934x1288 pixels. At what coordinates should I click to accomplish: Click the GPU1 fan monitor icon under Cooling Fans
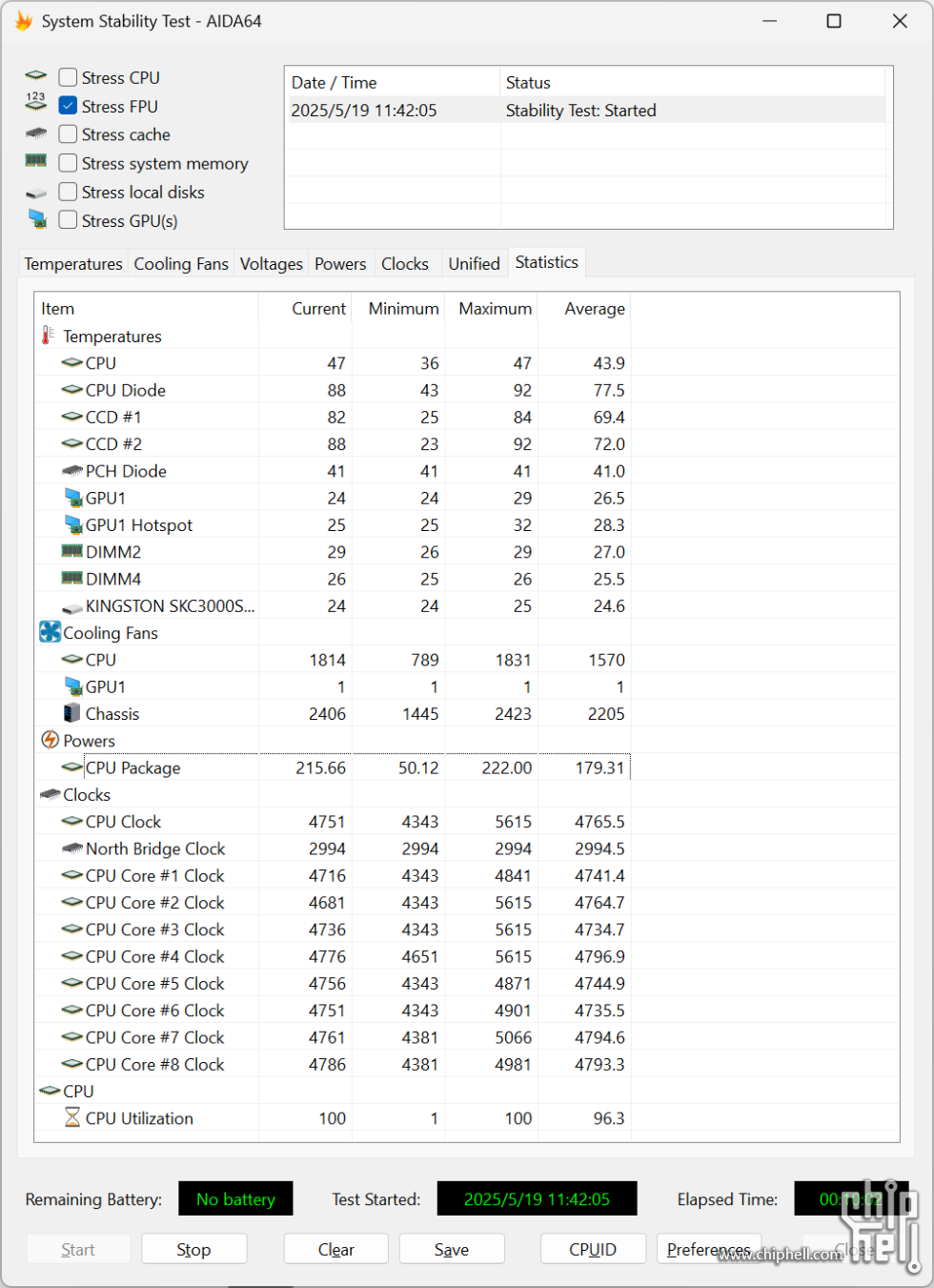click(x=72, y=686)
